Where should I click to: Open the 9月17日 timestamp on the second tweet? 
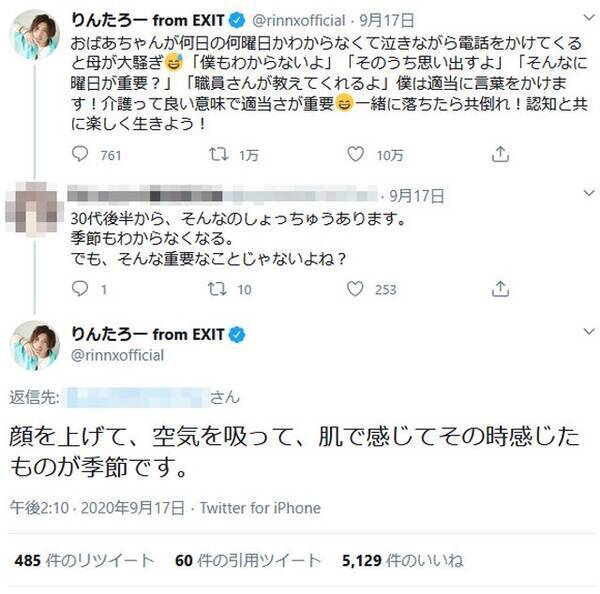point(411,195)
